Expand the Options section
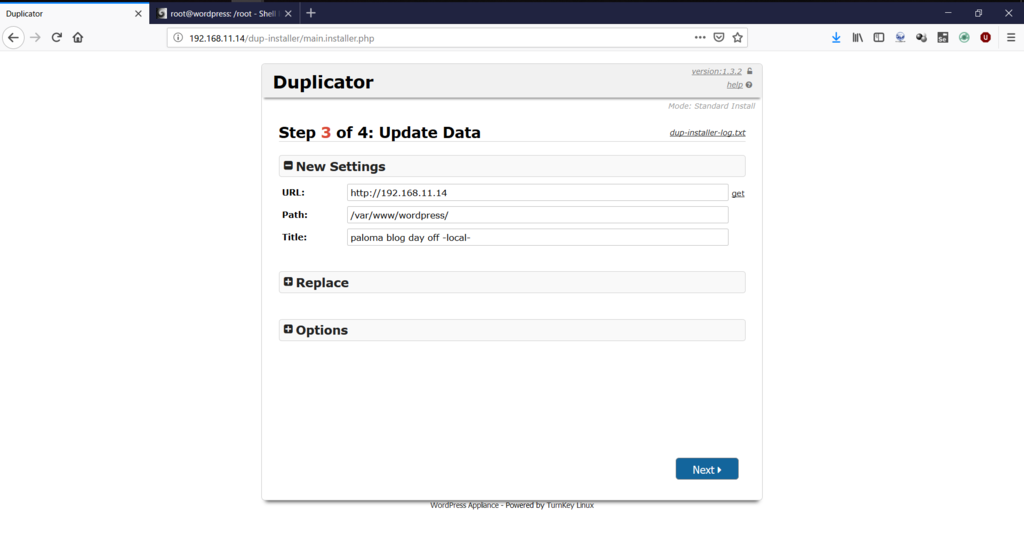Viewport: 1024px width, 551px height. point(288,329)
